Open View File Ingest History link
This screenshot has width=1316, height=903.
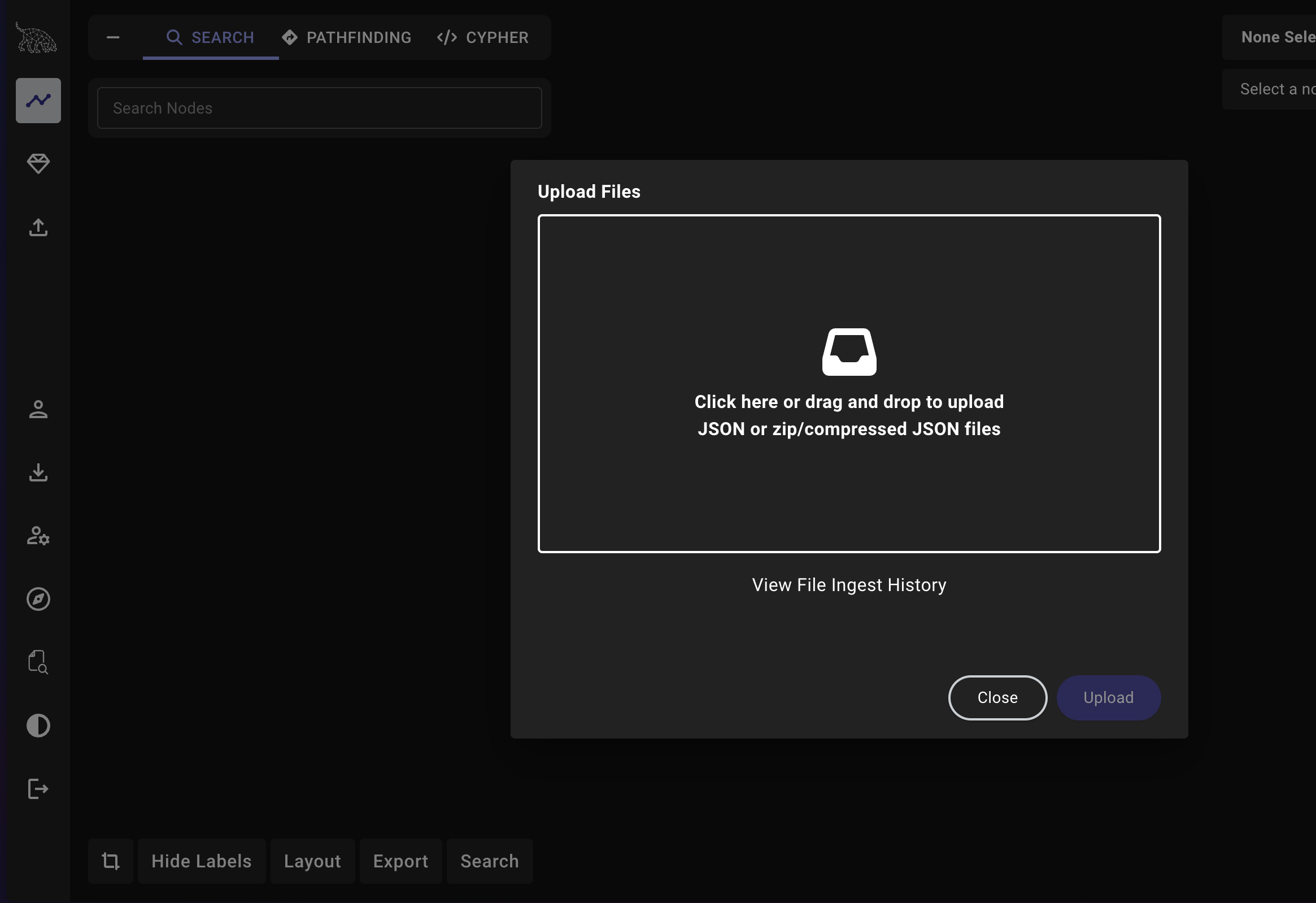click(849, 585)
